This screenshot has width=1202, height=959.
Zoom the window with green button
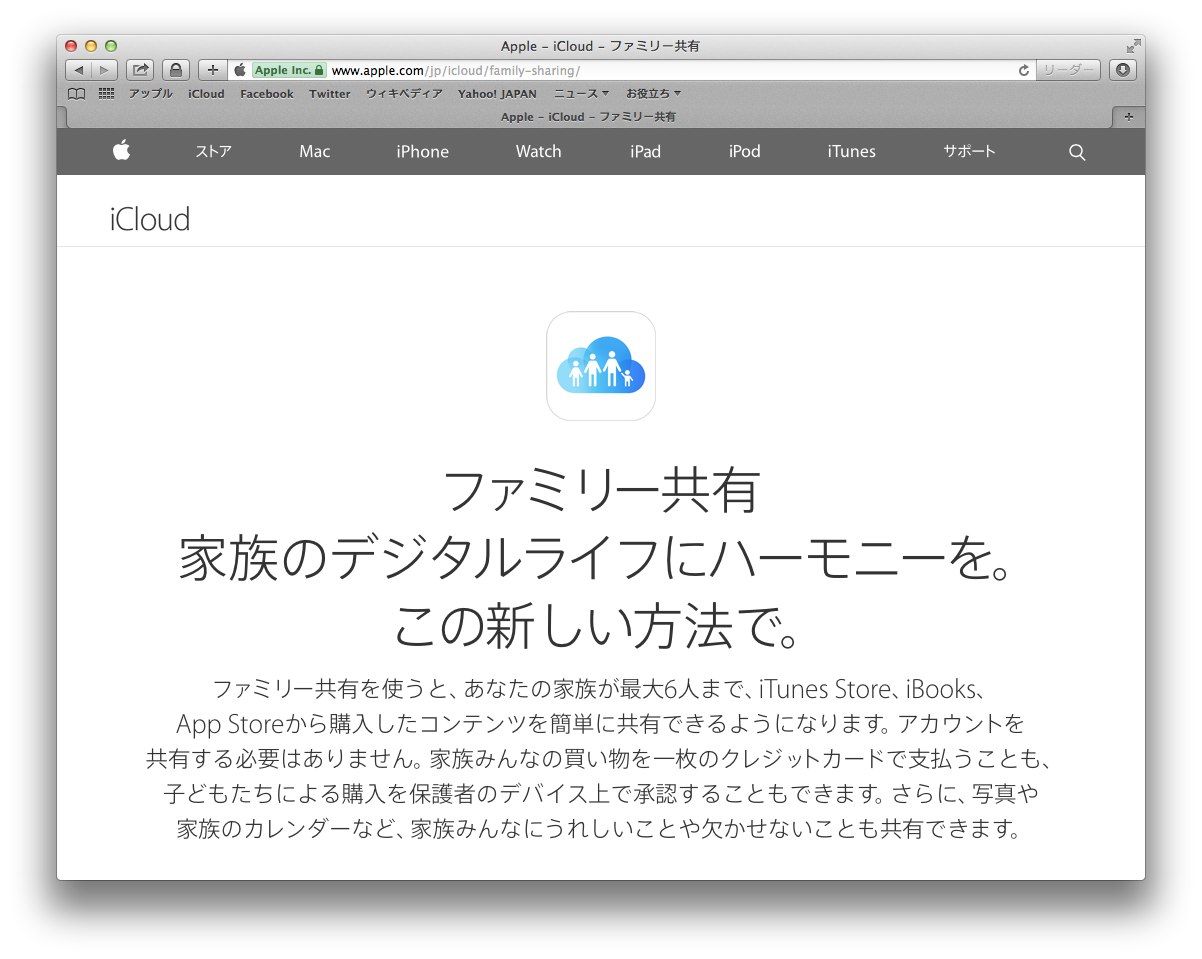(x=111, y=46)
